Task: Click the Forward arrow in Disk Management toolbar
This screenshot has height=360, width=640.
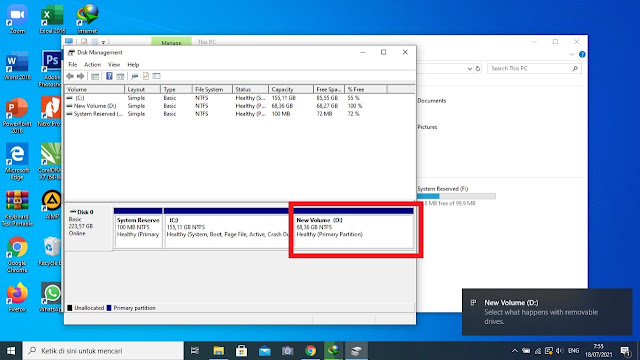Action: [x=80, y=76]
